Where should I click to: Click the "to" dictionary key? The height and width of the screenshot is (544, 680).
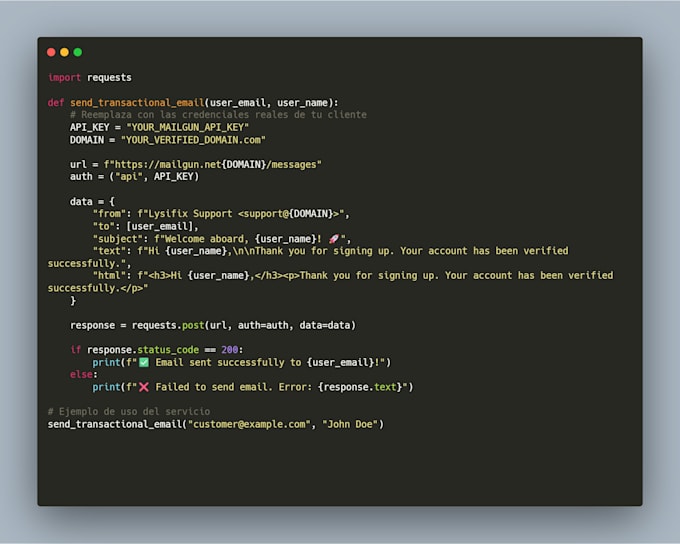[104, 226]
